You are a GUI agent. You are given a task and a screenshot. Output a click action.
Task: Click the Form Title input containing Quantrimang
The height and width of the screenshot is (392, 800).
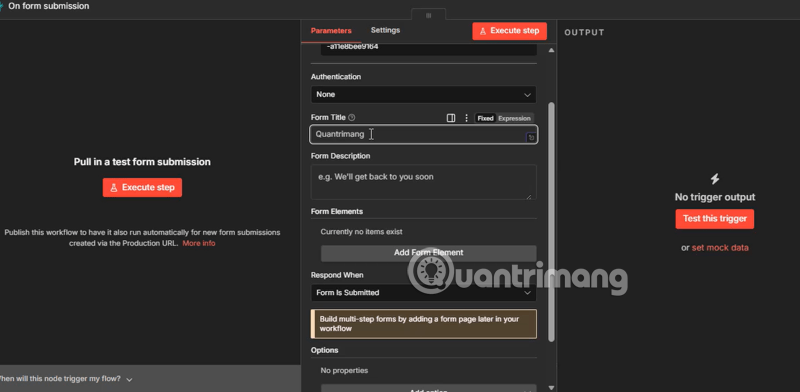pyautogui.click(x=423, y=134)
